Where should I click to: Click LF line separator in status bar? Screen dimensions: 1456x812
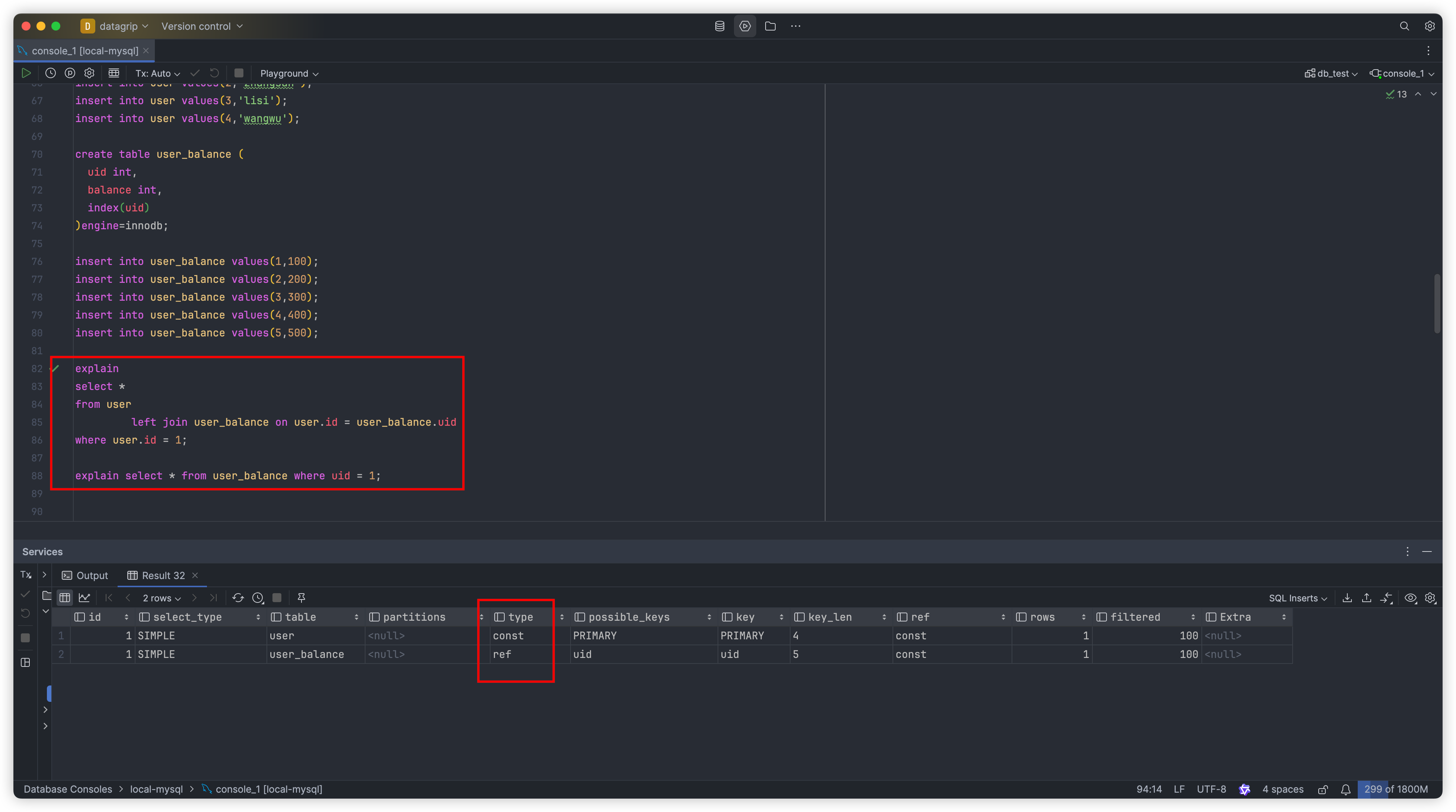[1179, 789]
